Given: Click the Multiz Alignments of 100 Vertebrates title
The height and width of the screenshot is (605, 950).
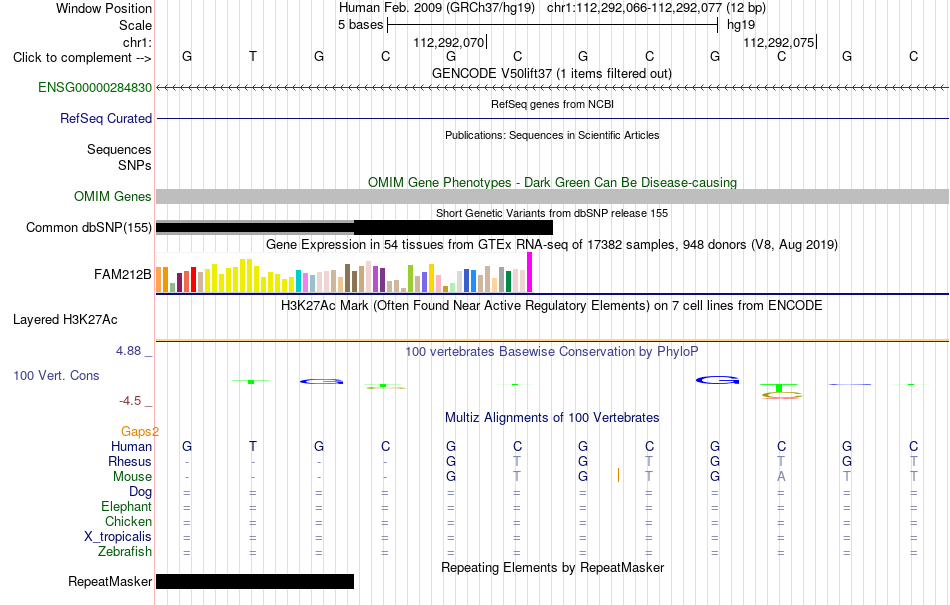Looking at the screenshot, I should click(x=552, y=417).
